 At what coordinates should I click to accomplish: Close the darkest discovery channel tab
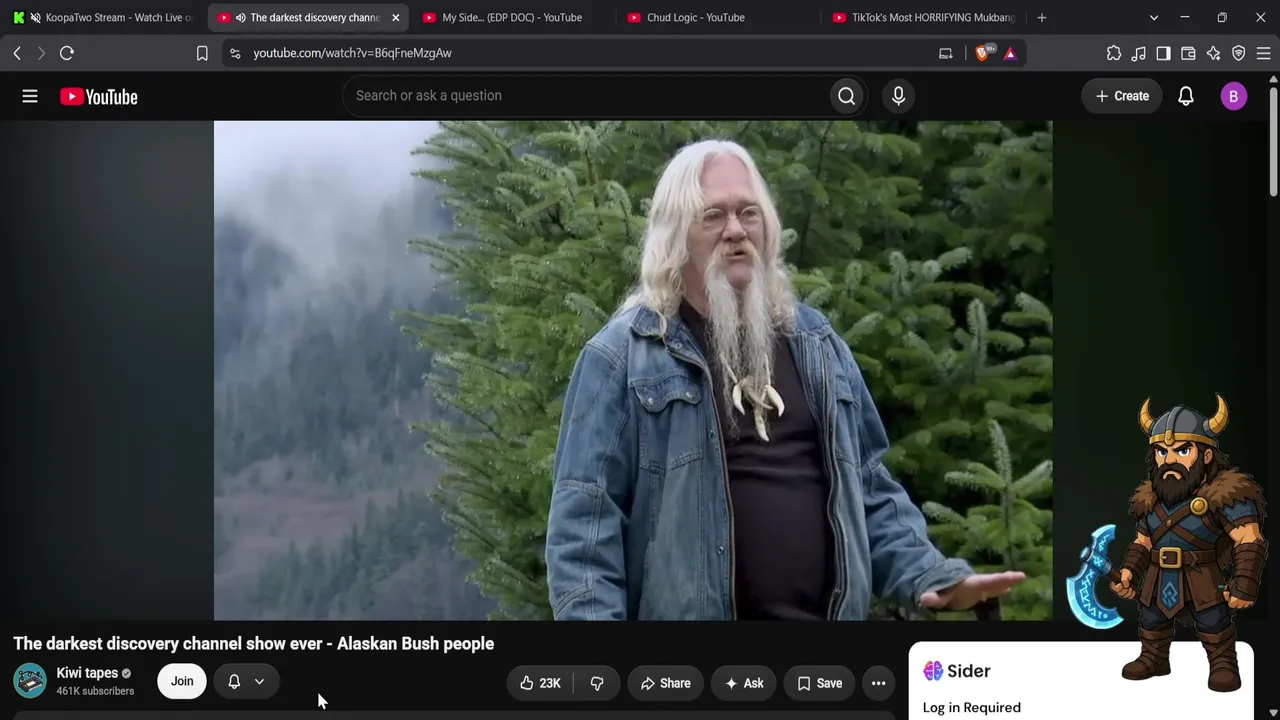(395, 17)
